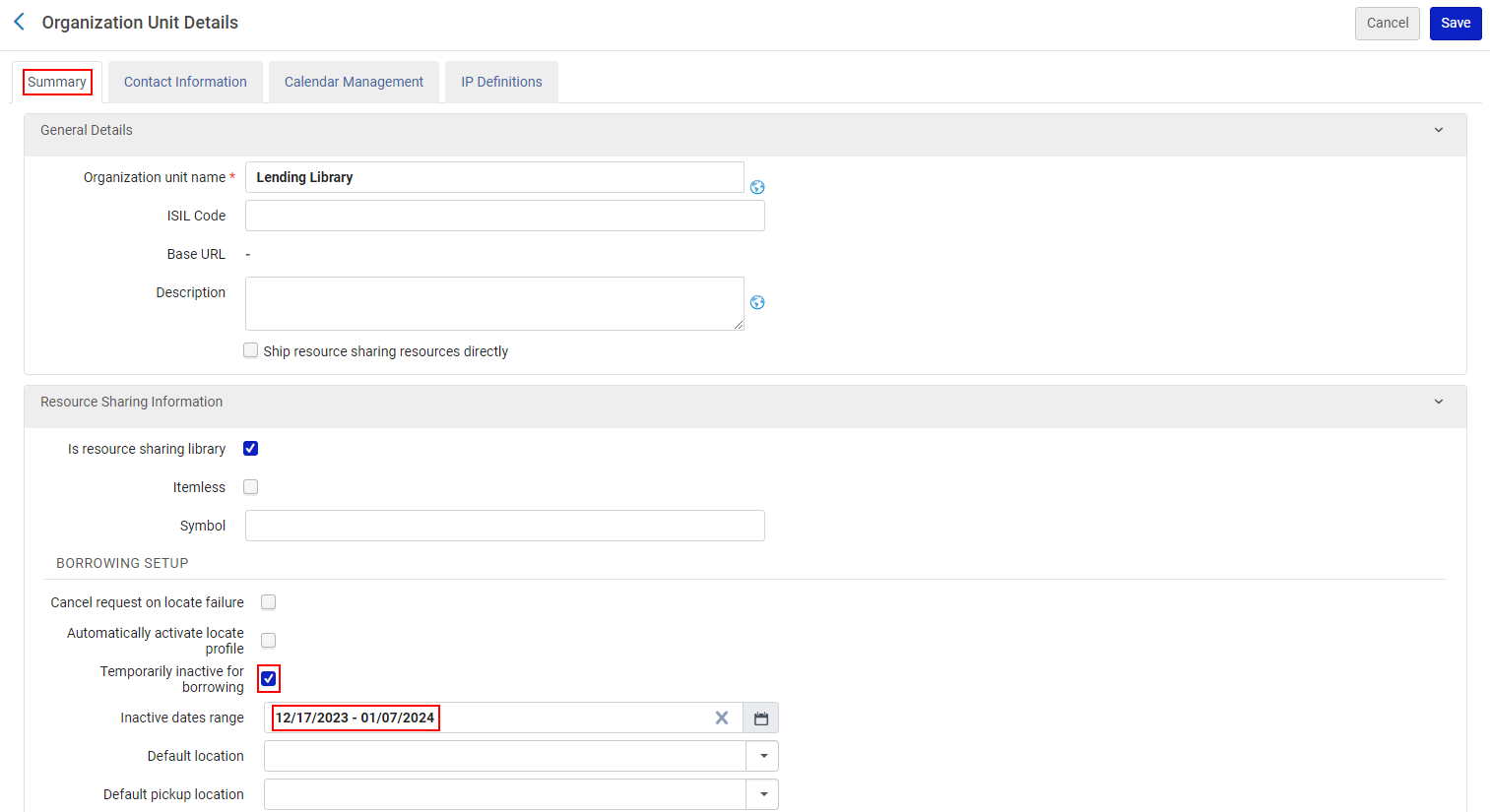This screenshot has height=812, width=1490.
Task: Collapse Resource Sharing Information section
Action: [1438, 402]
